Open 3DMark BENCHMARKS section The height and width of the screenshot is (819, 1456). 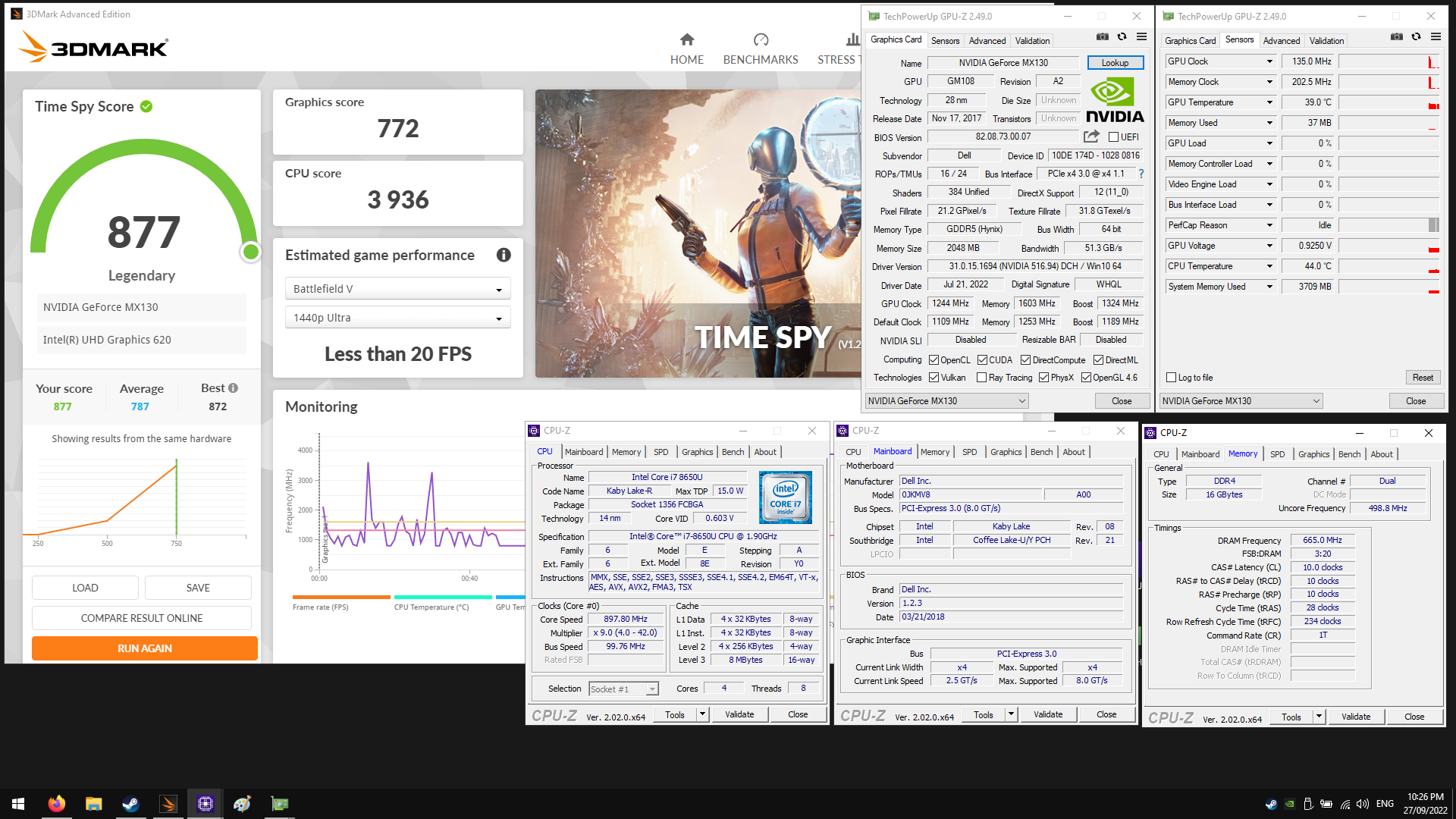click(761, 49)
